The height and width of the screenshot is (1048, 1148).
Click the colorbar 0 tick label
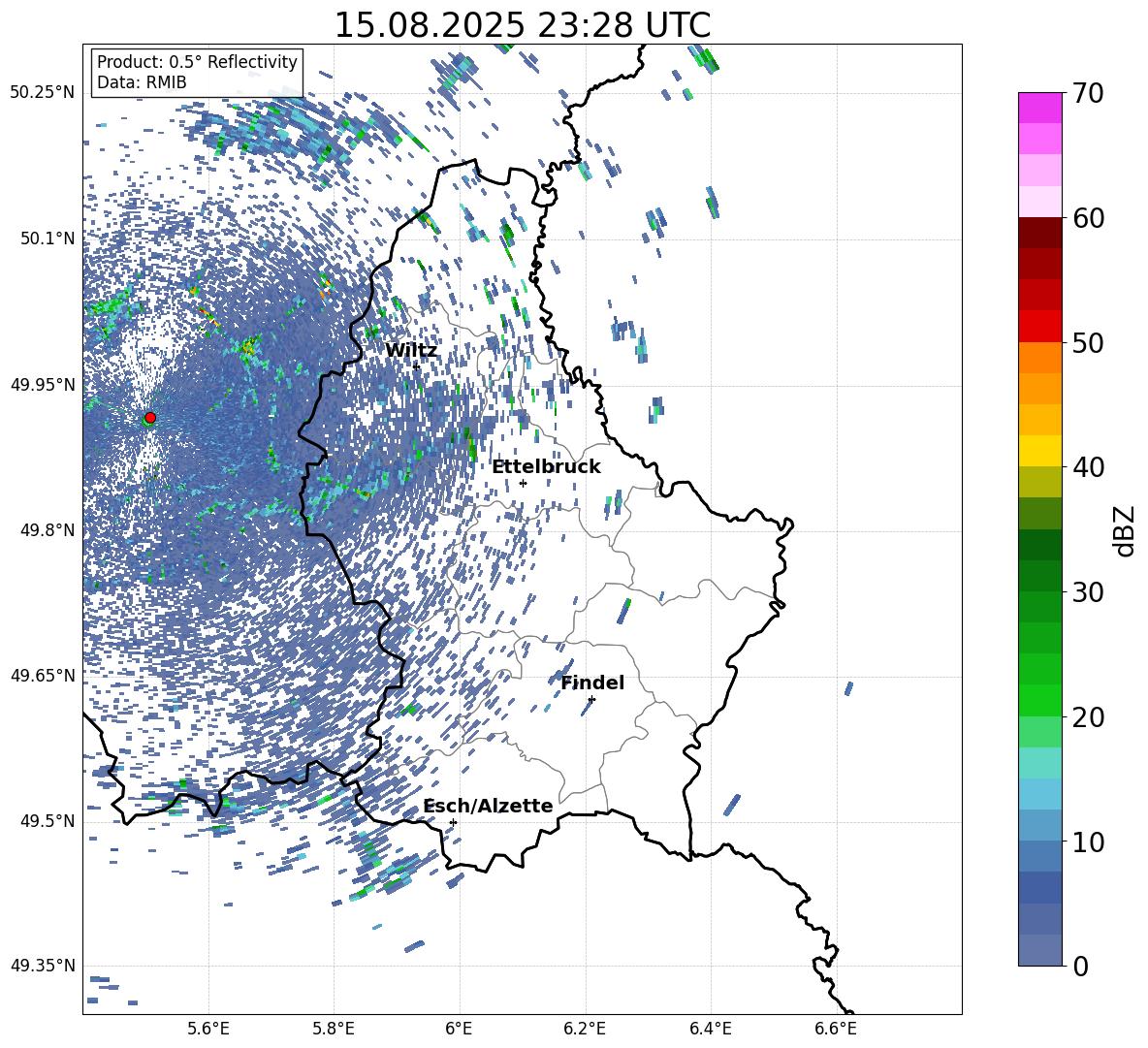click(x=1081, y=966)
